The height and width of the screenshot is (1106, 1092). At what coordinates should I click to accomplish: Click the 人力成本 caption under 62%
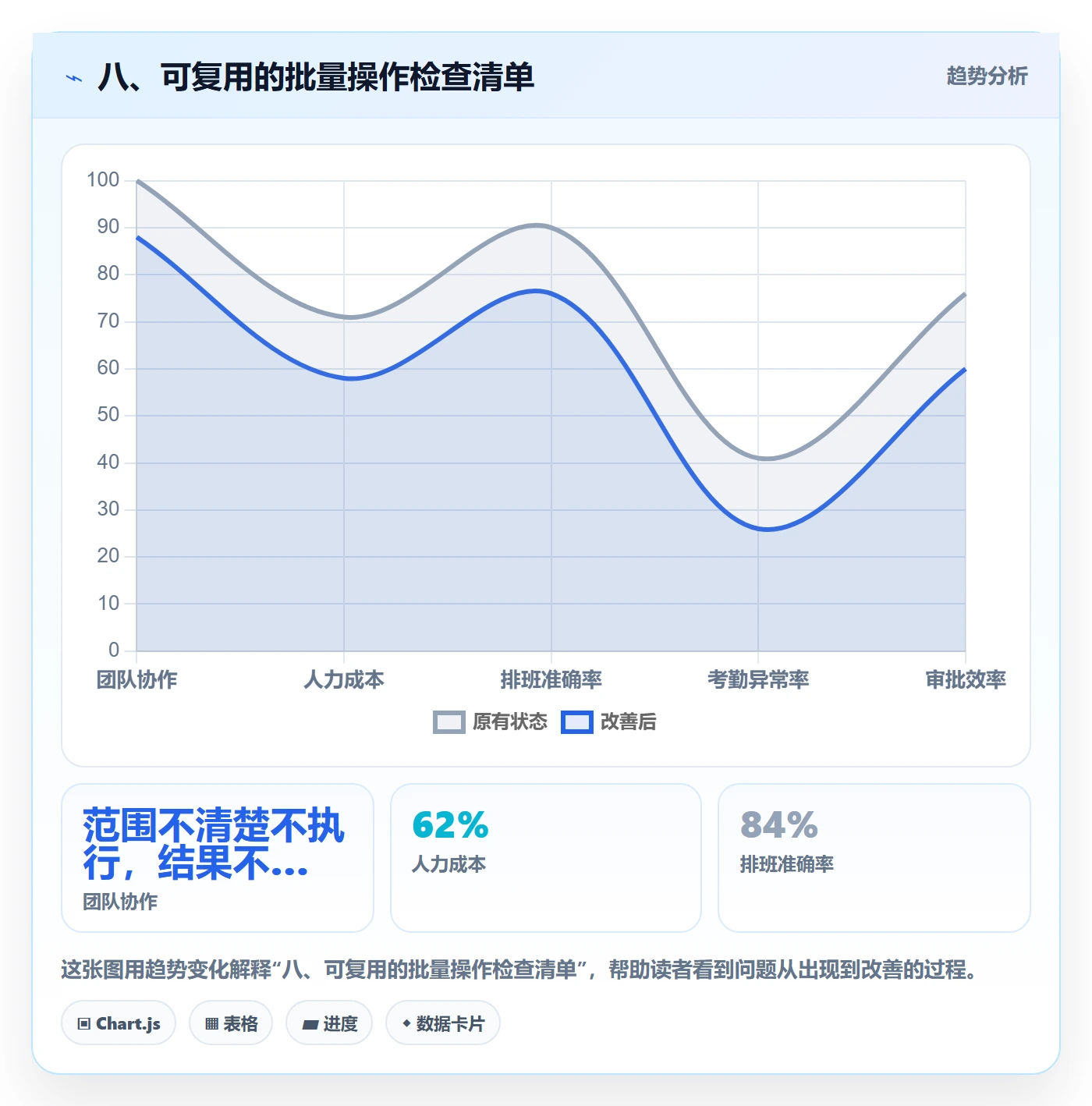point(449,864)
